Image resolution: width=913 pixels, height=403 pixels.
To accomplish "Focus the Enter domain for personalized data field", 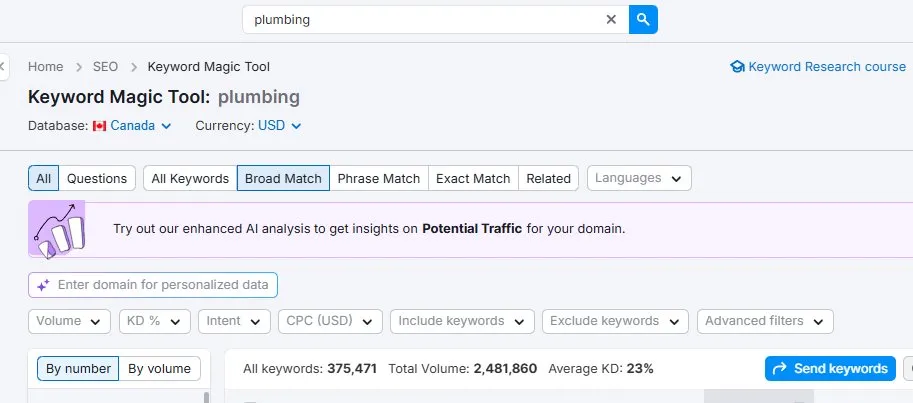I will point(153,285).
